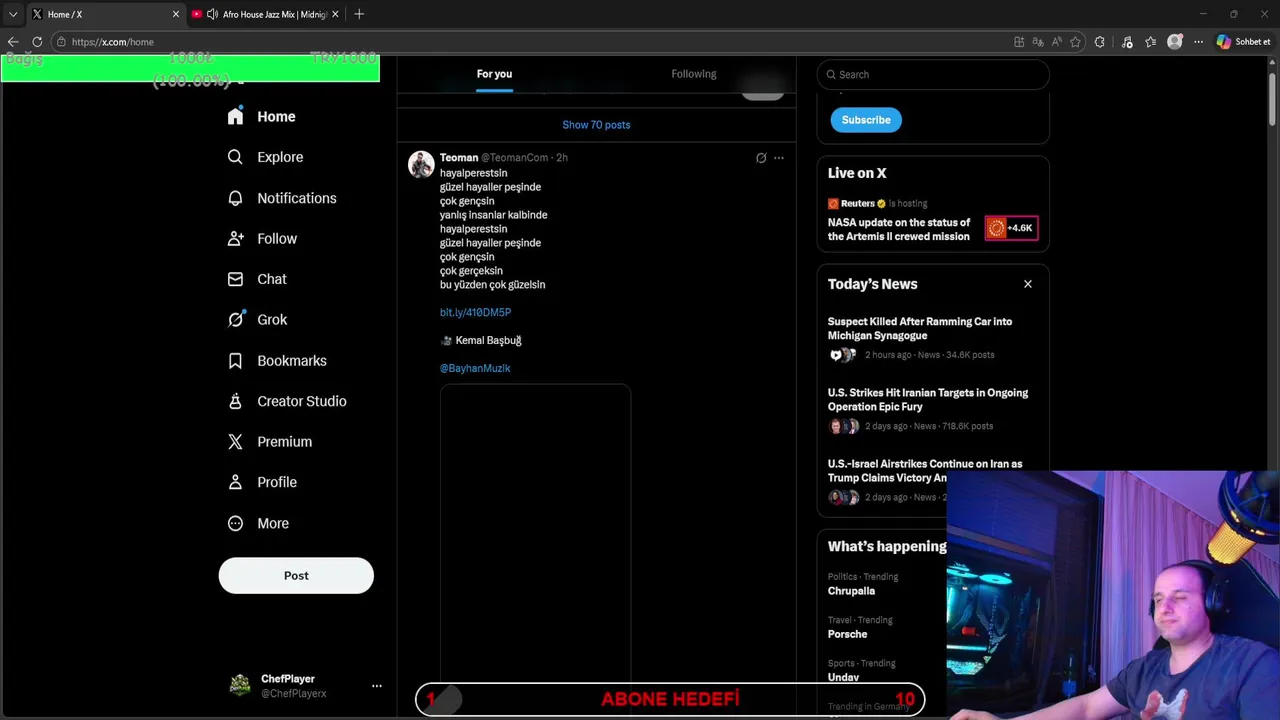Open the split screen apps icon in address bar
Screen dimensions: 1280x720
coord(1019,42)
